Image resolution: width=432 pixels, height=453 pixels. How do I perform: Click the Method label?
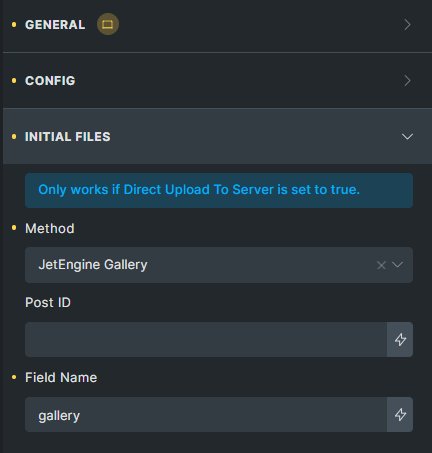(x=50, y=229)
